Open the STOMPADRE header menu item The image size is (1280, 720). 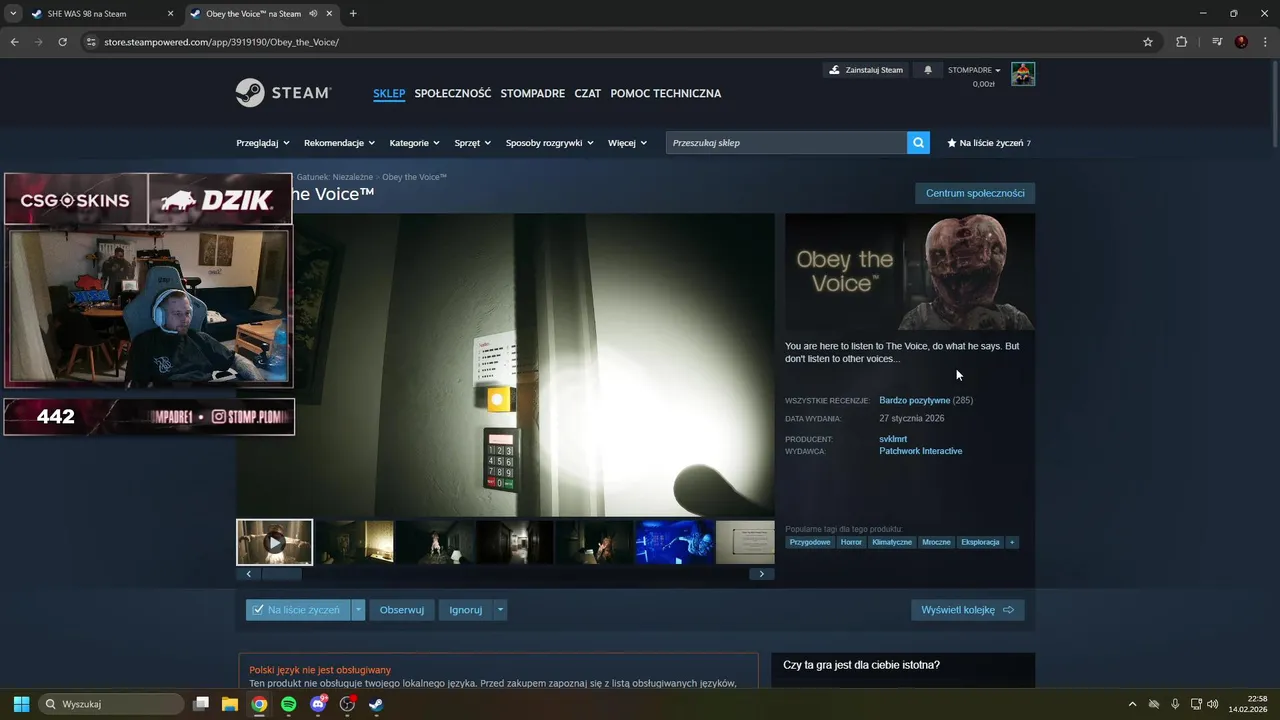(x=533, y=93)
